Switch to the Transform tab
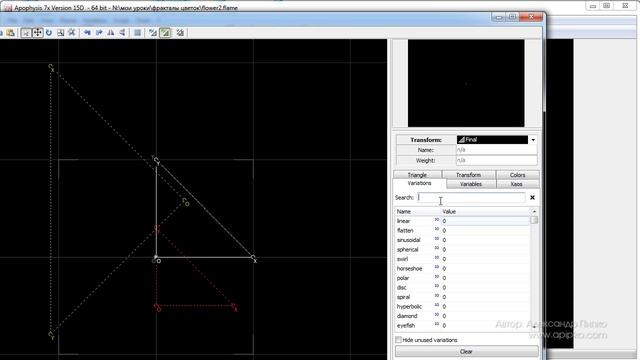The height and width of the screenshot is (360, 640). tap(469, 175)
